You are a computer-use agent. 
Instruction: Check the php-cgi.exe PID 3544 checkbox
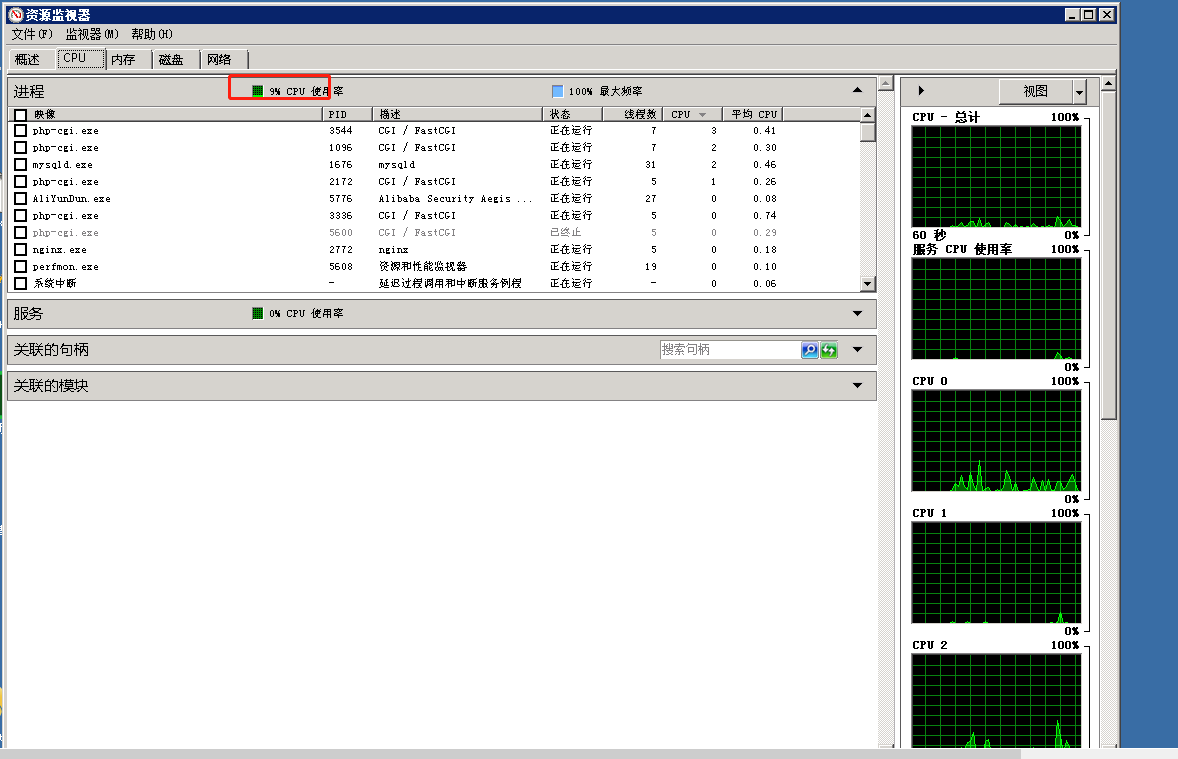pos(21,131)
